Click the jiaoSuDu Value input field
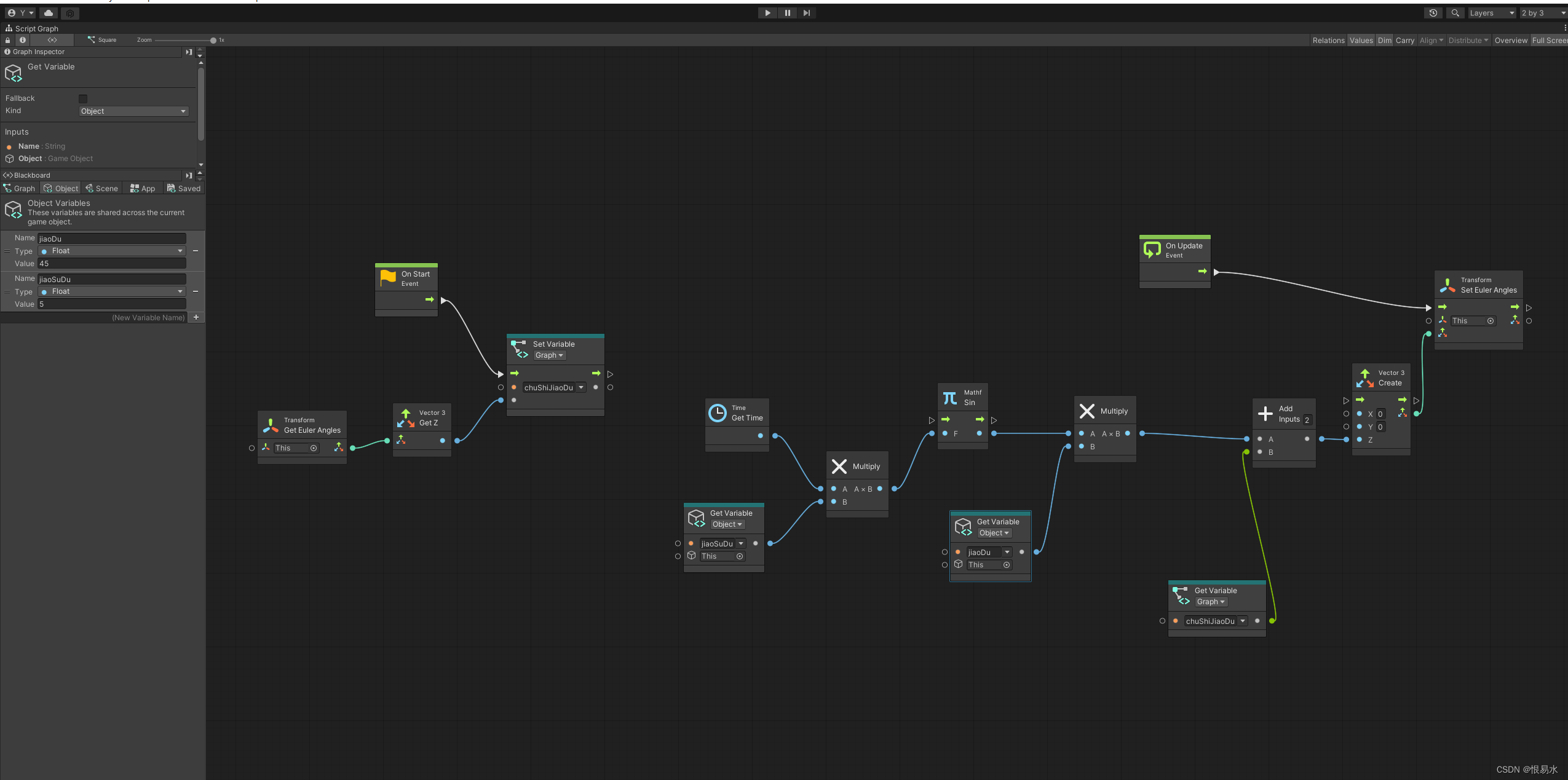This screenshot has width=1568, height=780. click(x=112, y=304)
